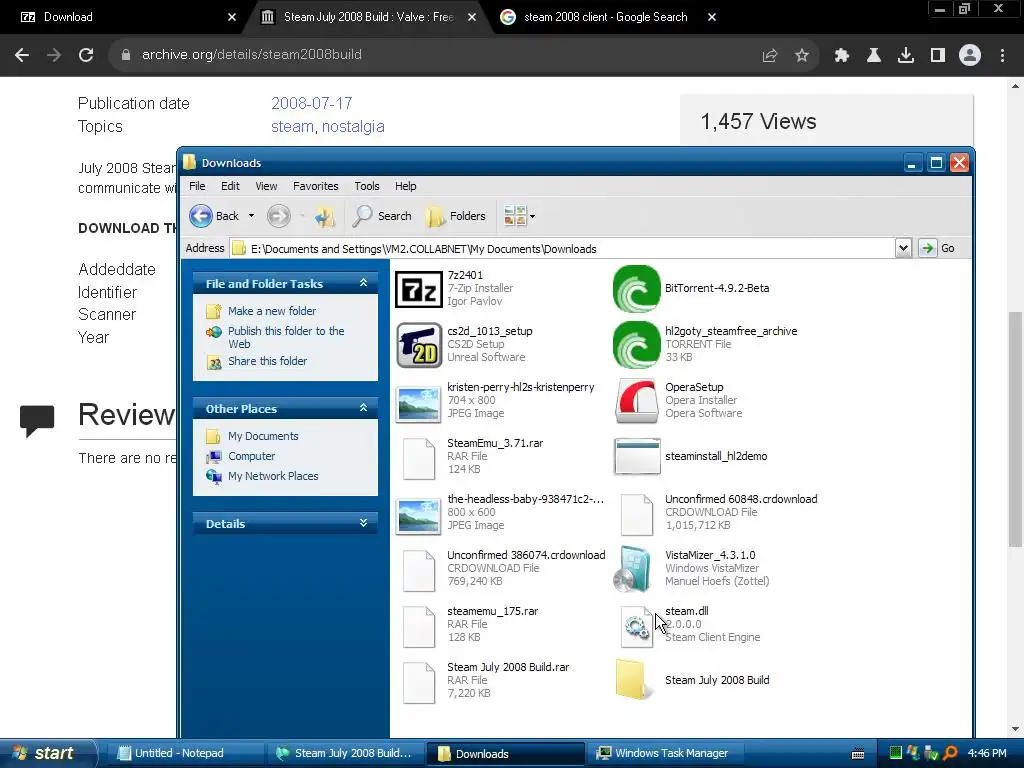Expand the Address bar dropdown
This screenshot has width=1024, height=768.
coord(903,248)
